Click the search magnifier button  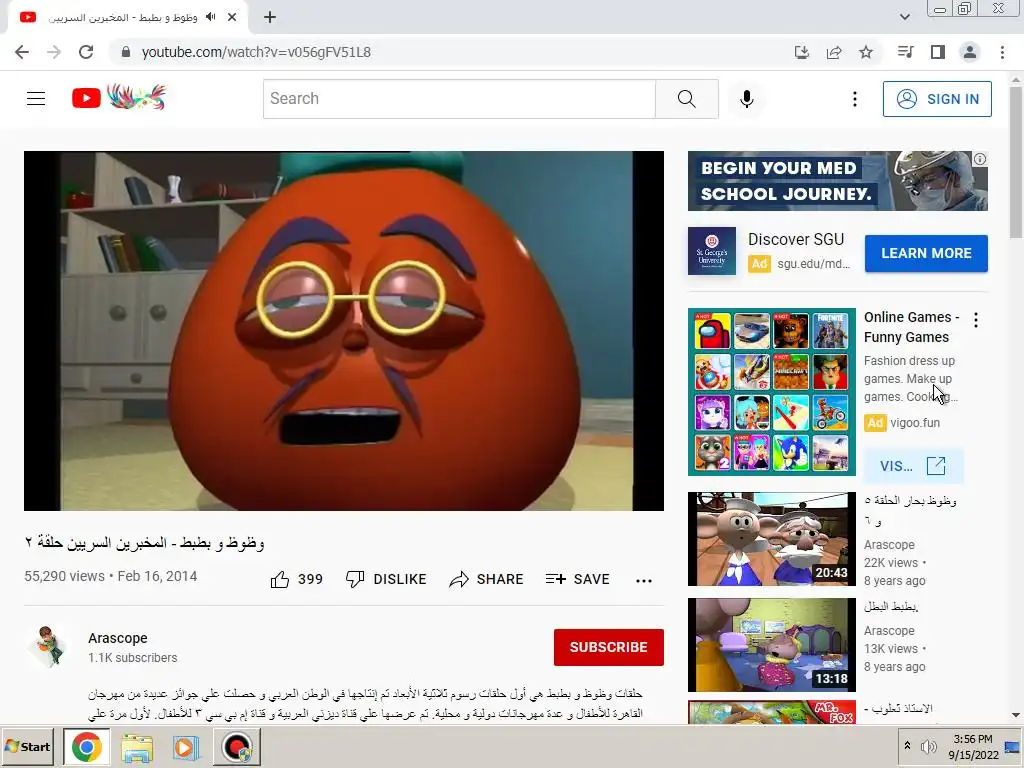(686, 99)
